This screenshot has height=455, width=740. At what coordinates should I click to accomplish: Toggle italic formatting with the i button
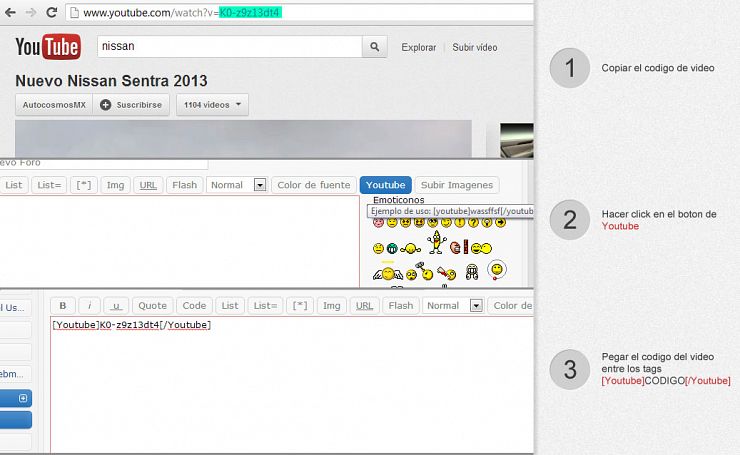coord(89,306)
